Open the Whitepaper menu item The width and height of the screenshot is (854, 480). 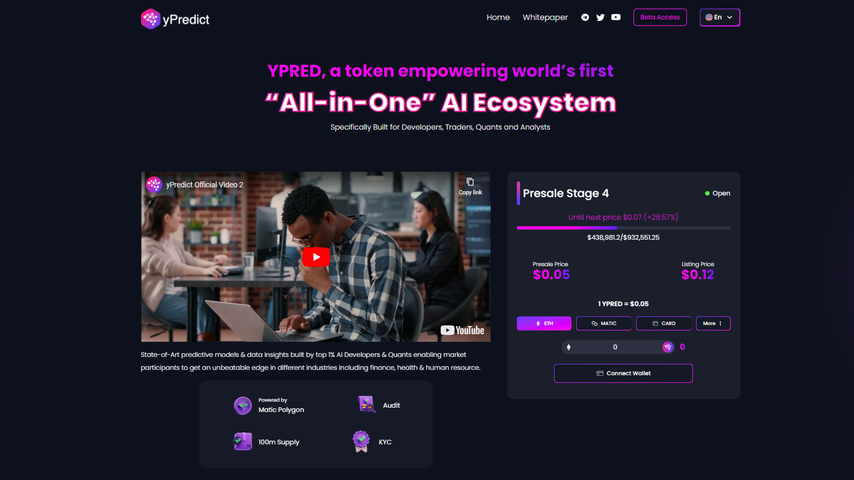pos(545,17)
